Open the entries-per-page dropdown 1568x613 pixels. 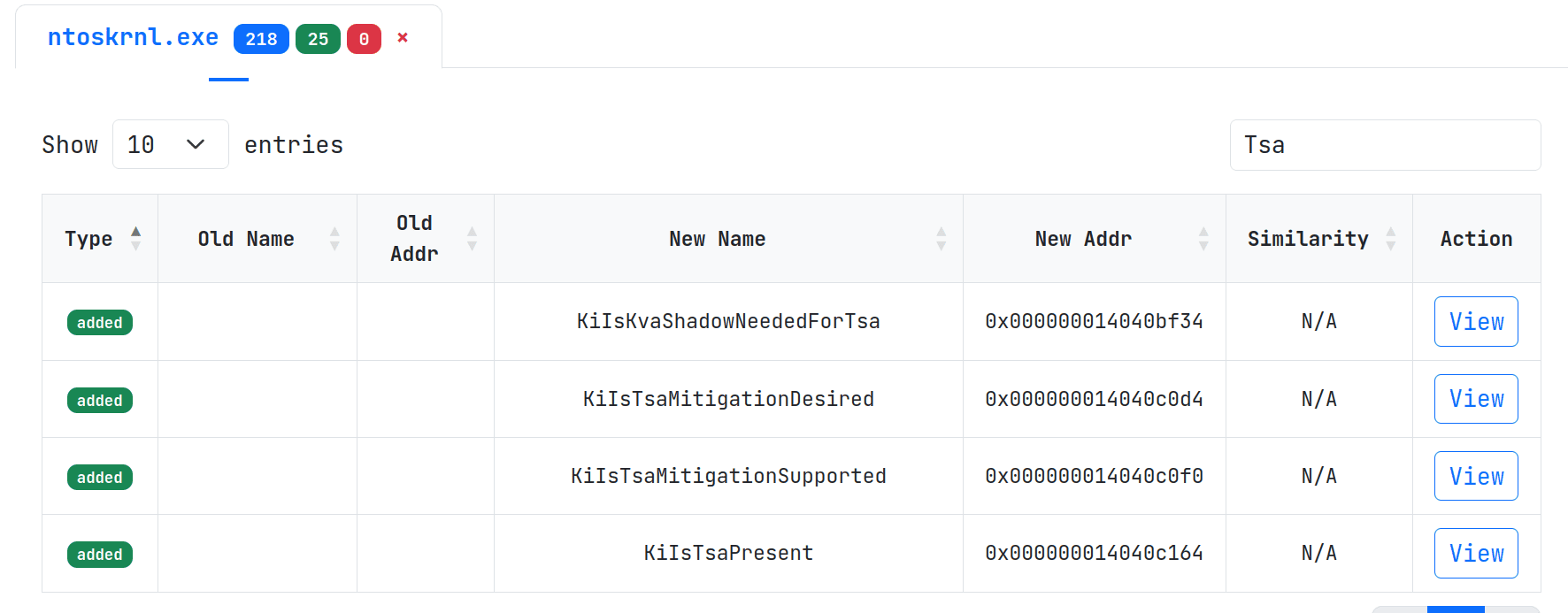170,144
